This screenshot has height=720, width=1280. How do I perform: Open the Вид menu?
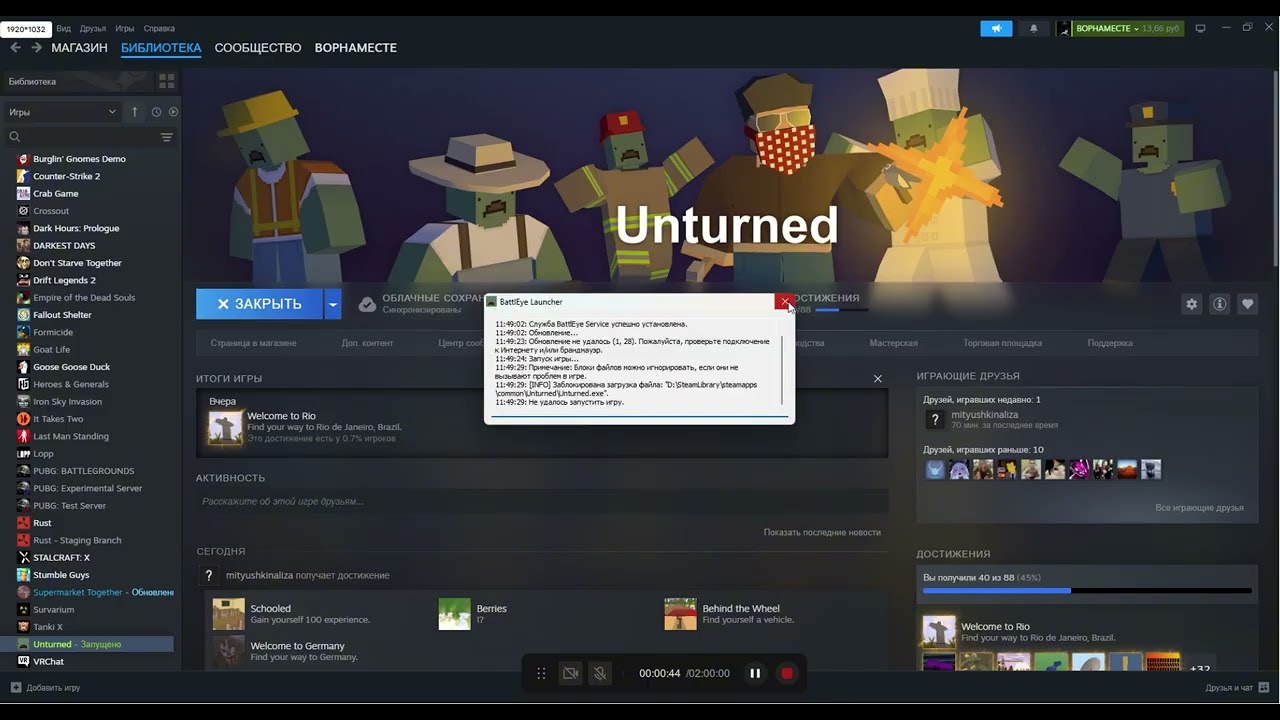63,28
